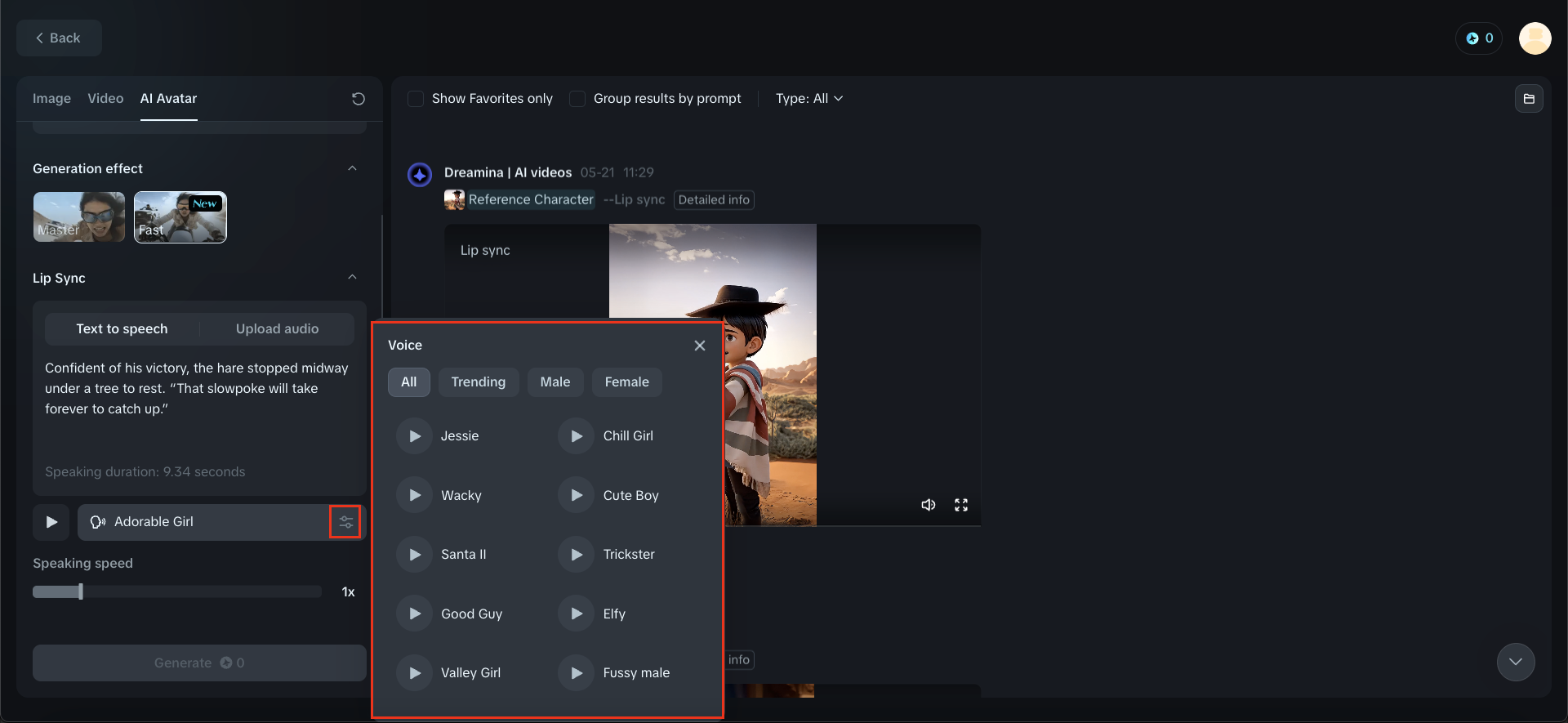Choose the Santa II voice name
The width and height of the screenshot is (1568, 723).
tap(464, 555)
